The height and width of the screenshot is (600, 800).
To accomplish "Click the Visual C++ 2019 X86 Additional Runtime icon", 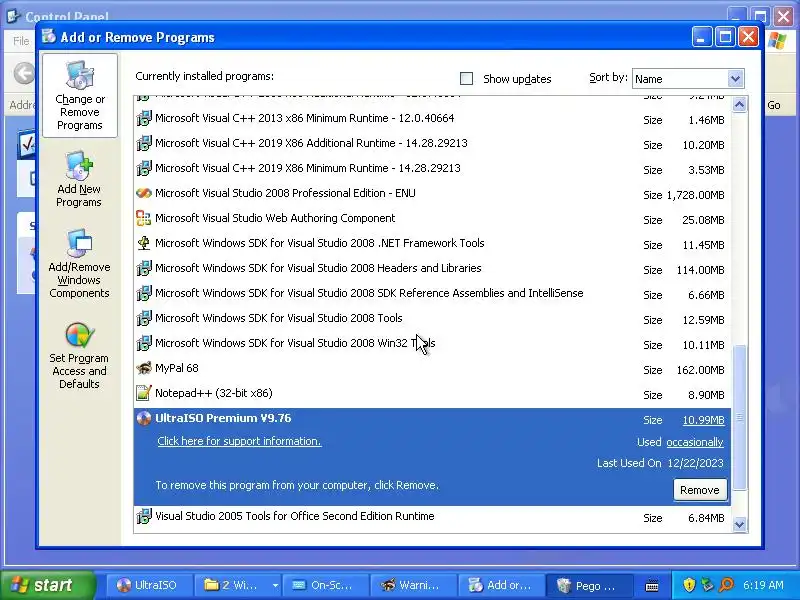I will click(144, 143).
